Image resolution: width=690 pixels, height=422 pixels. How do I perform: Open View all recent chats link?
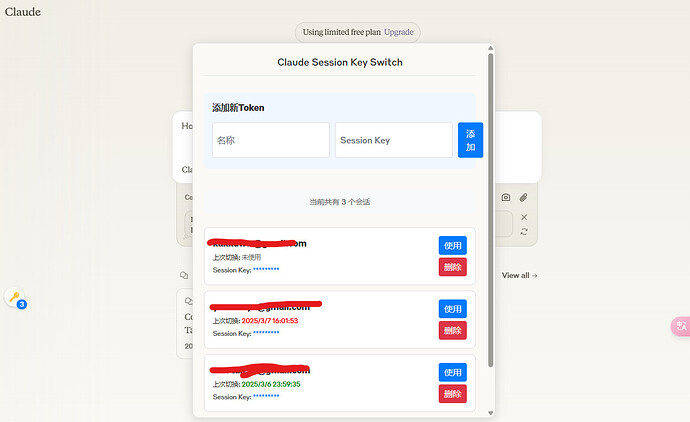[x=519, y=275]
